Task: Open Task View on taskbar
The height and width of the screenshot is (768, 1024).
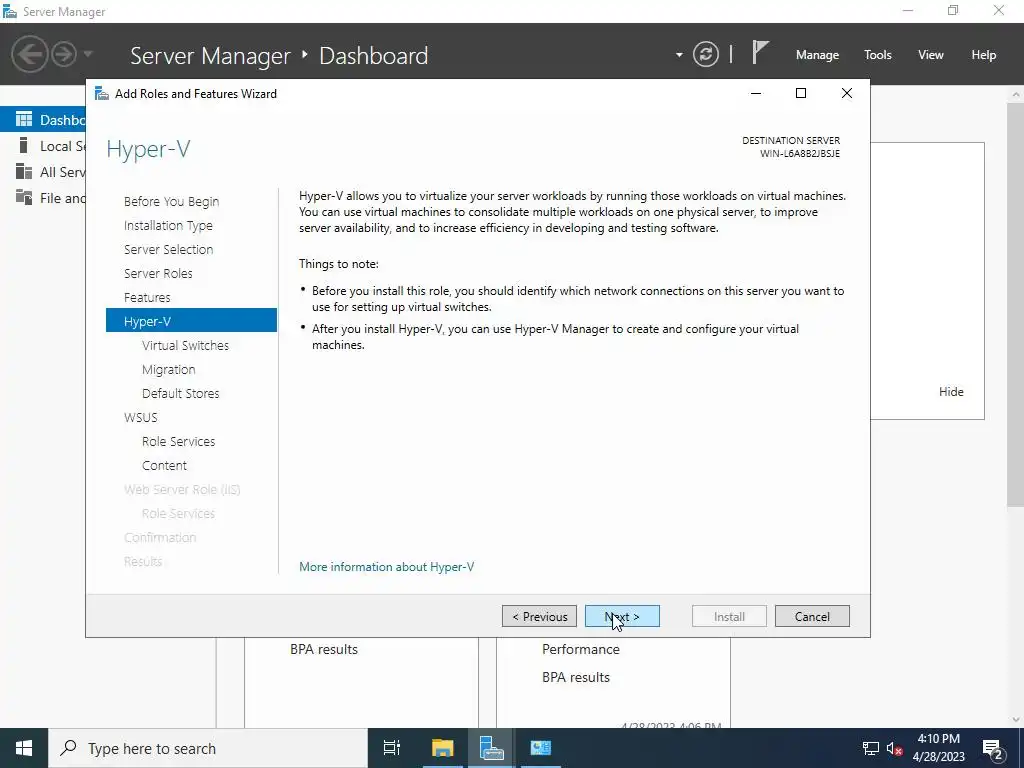Action: 392,748
